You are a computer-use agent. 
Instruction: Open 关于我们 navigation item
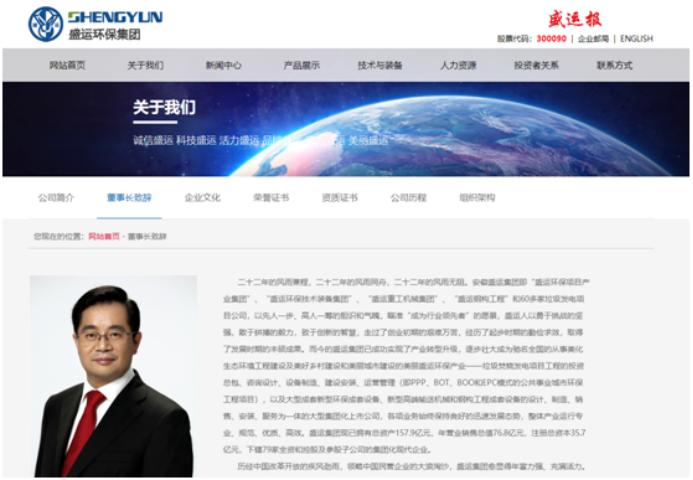tap(145, 65)
